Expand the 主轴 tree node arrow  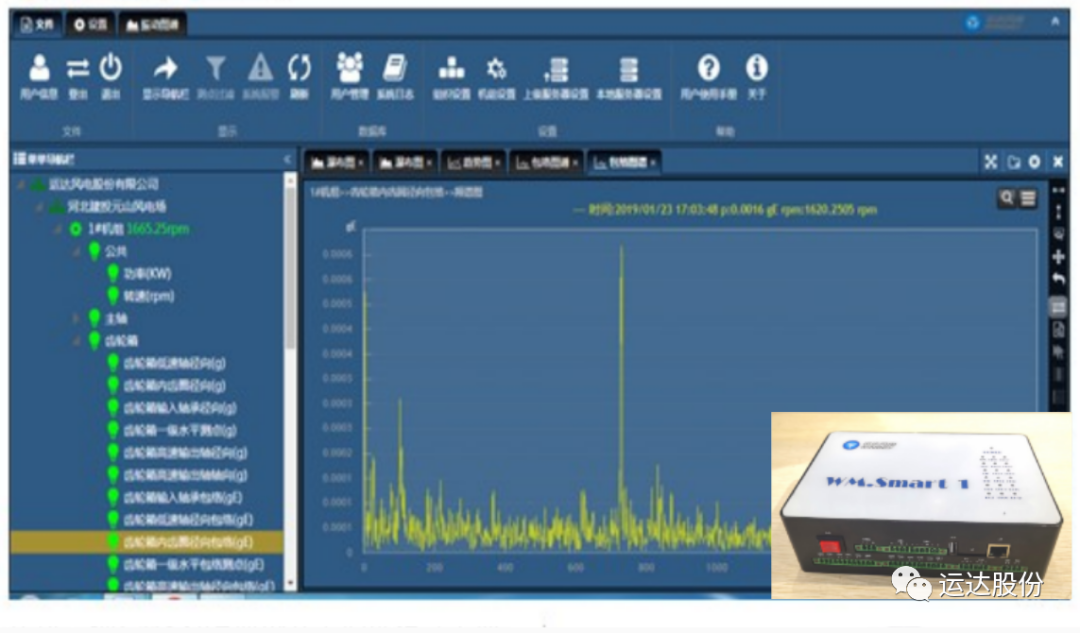(x=76, y=318)
